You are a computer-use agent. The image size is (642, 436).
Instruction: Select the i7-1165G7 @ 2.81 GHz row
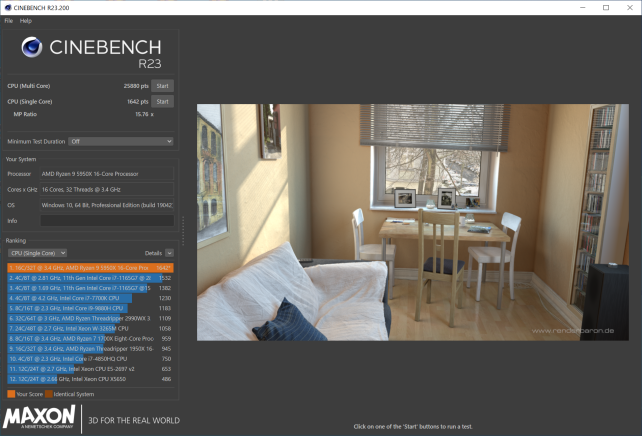pyautogui.click(x=90, y=278)
